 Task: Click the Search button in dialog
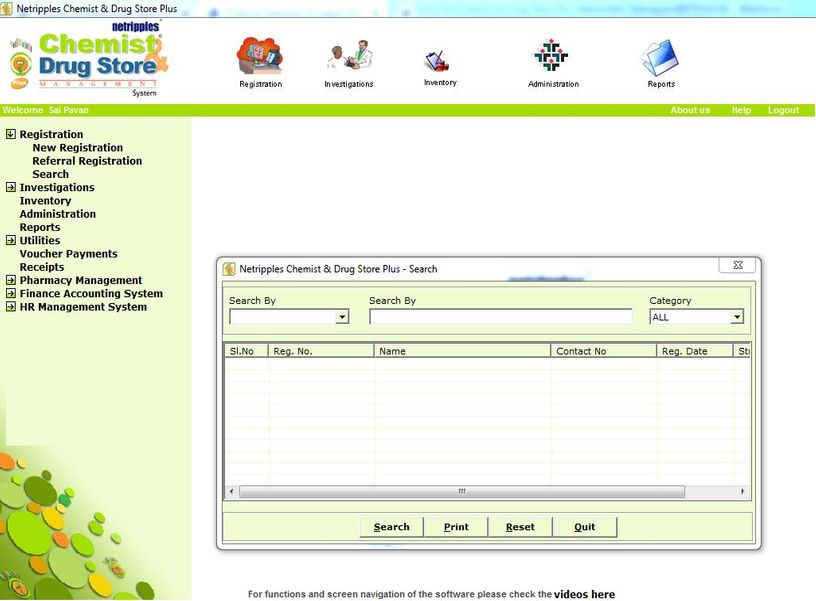pyautogui.click(x=391, y=527)
